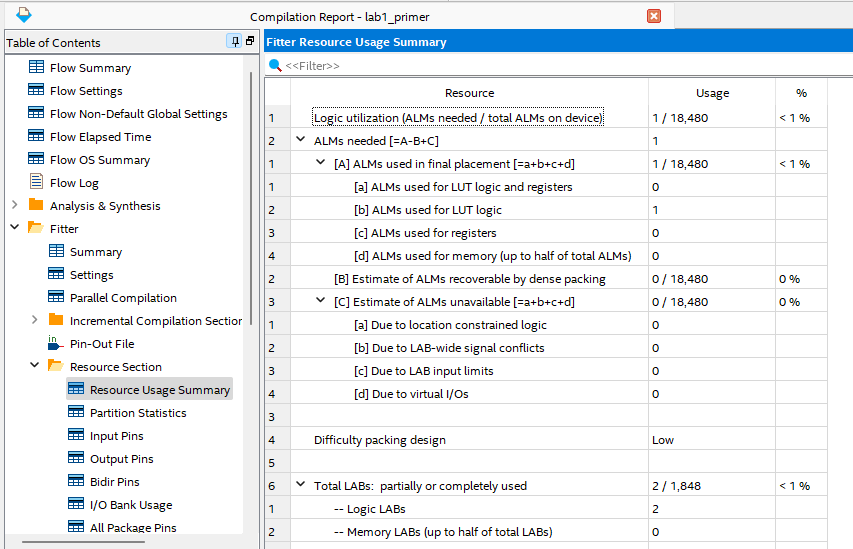The image size is (853, 549).
Task: Select the '-- Memory LABs' row
Action: tap(443, 532)
